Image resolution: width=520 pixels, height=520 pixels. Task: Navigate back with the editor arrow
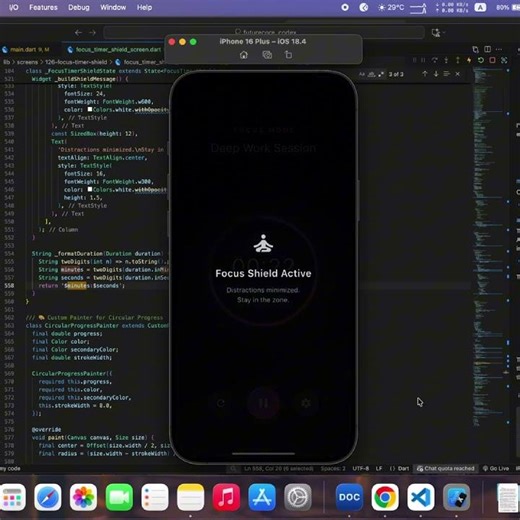78,33
